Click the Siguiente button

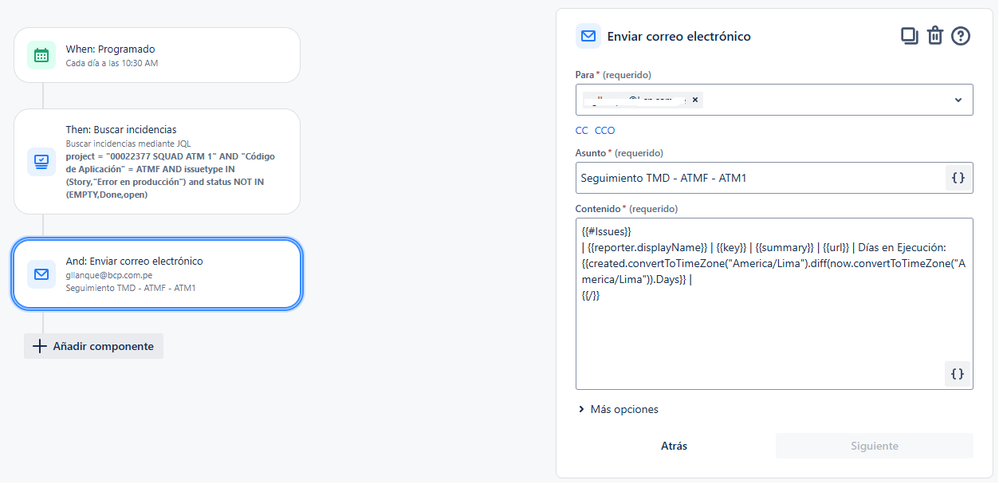[x=874, y=446]
